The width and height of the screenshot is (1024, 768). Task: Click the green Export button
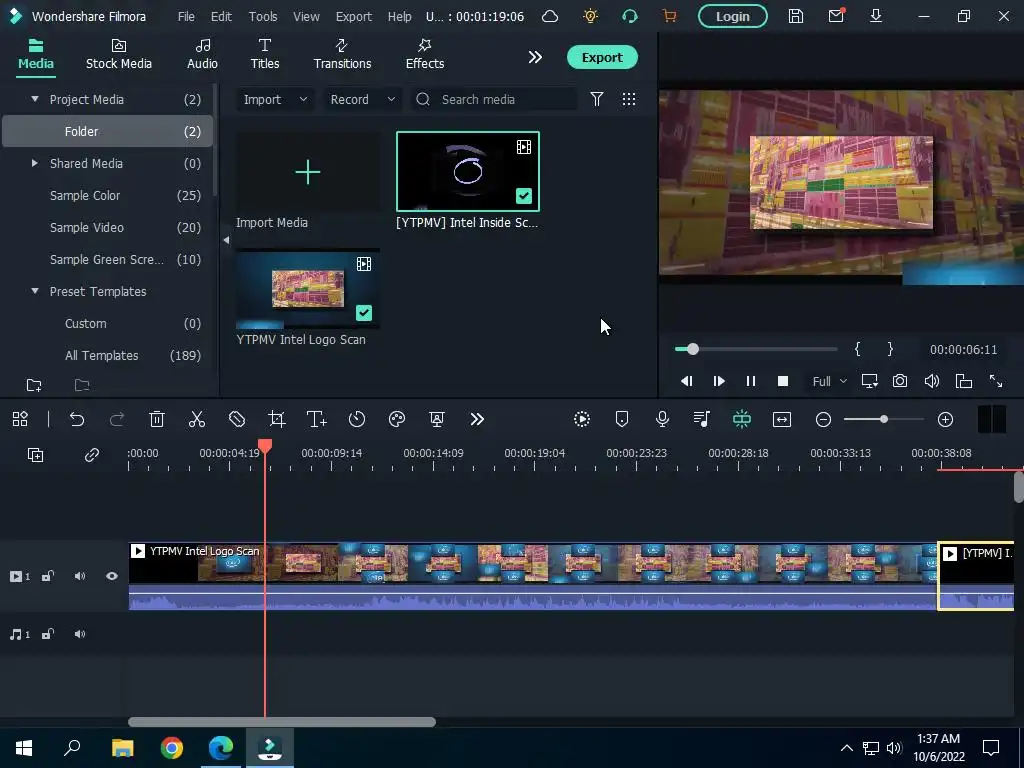[602, 57]
